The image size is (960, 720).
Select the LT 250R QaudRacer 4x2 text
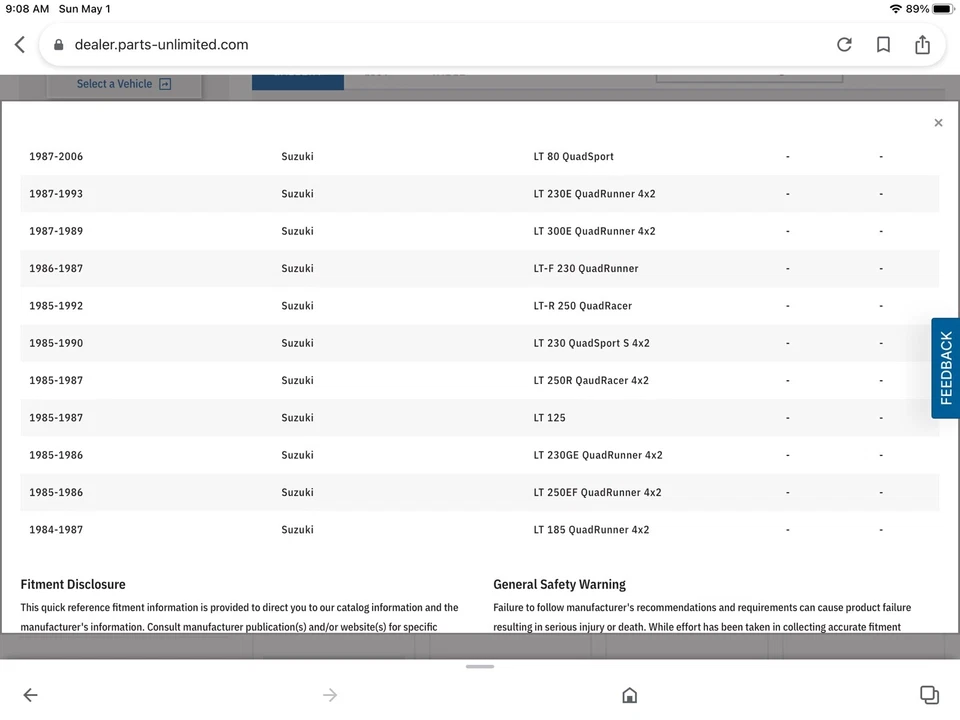click(591, 381)
